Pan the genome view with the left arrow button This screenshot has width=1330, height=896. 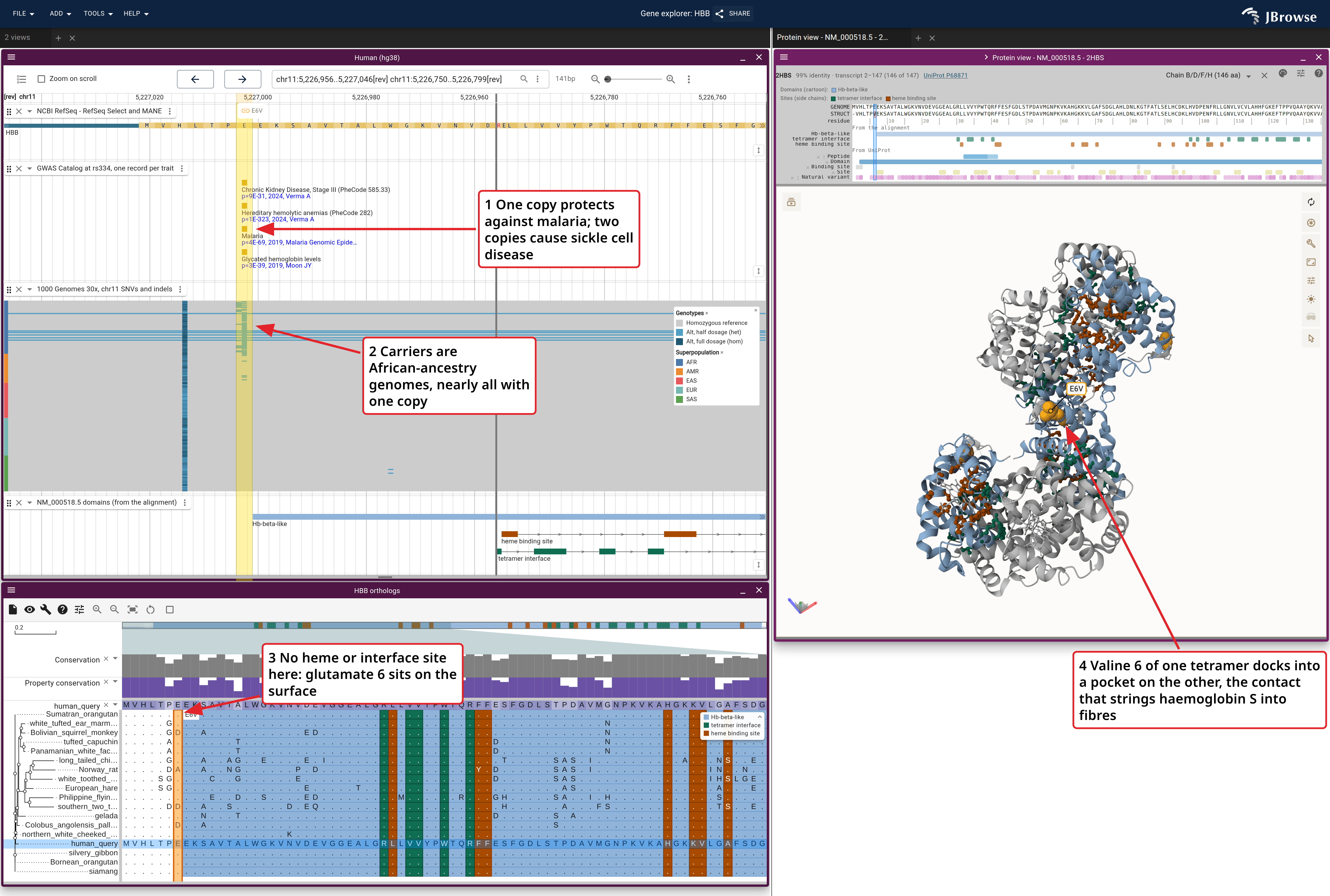tap(195, 79)
